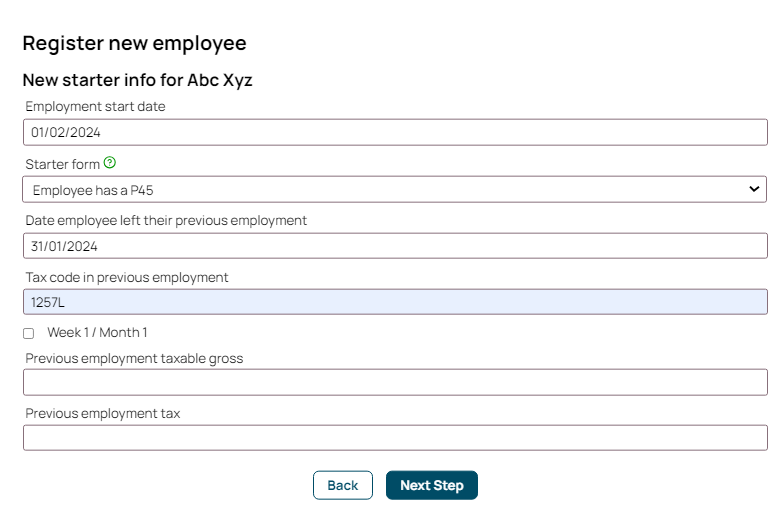Click the 'Employment start date' label

click(x=95, y=107)
